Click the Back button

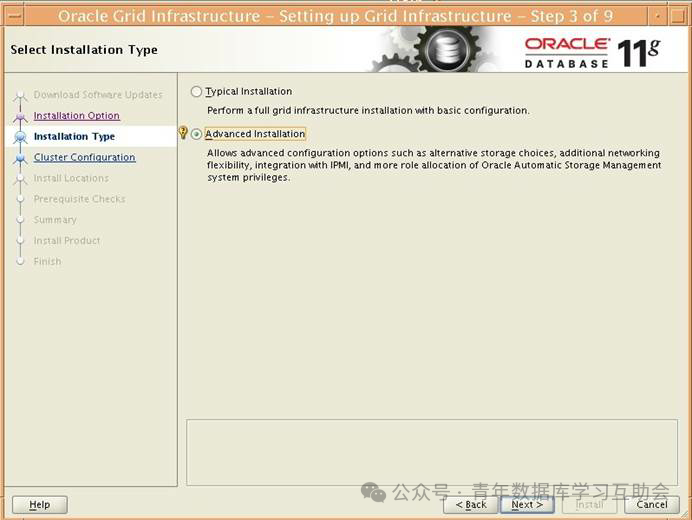tap(470, 505)
